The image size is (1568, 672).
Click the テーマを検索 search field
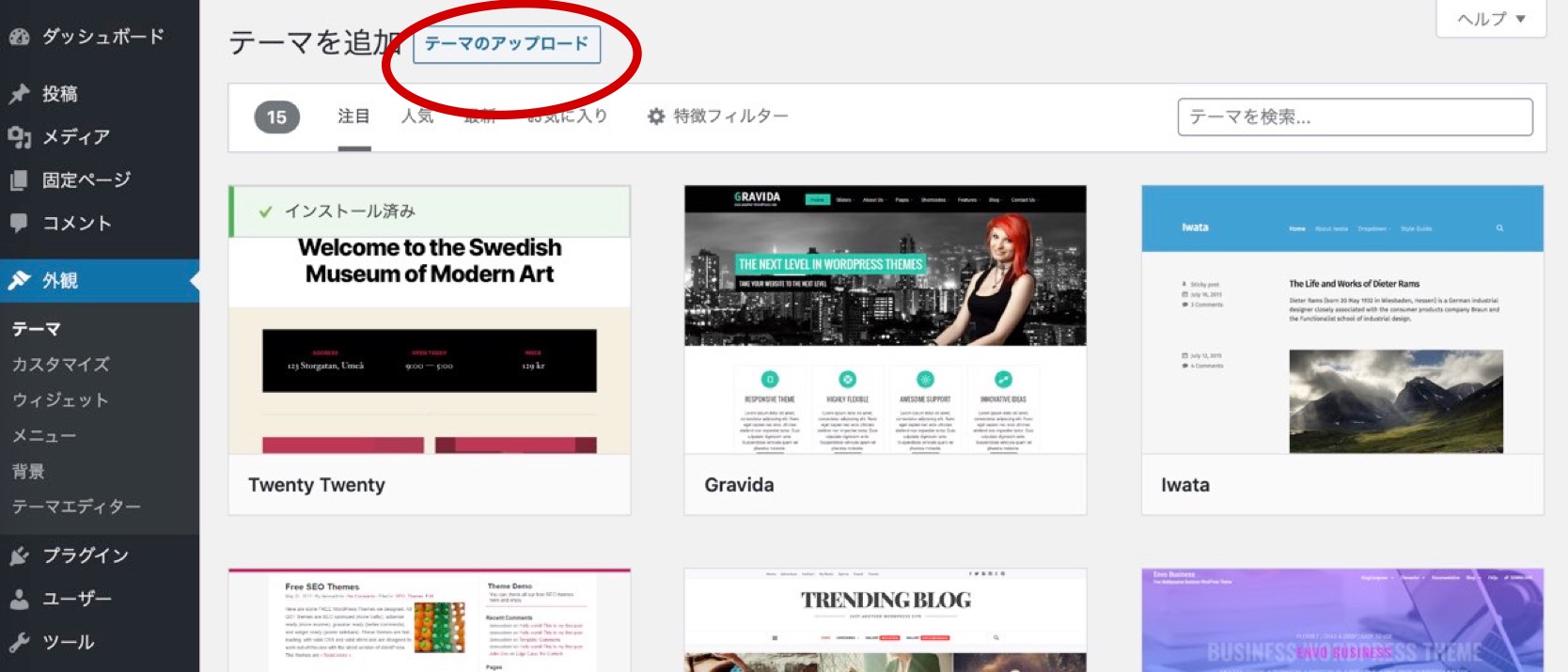[x=1354, y=117]
